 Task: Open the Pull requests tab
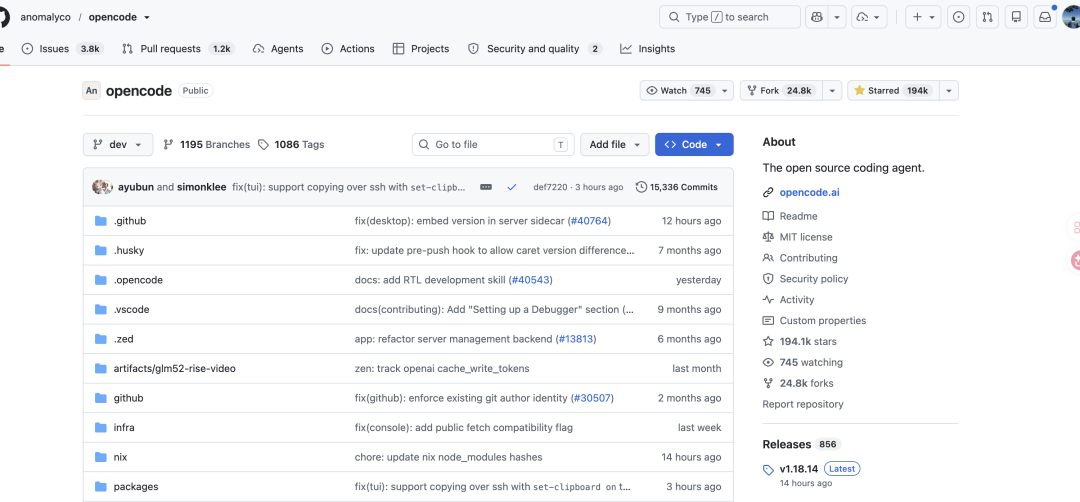click(178, 49)
